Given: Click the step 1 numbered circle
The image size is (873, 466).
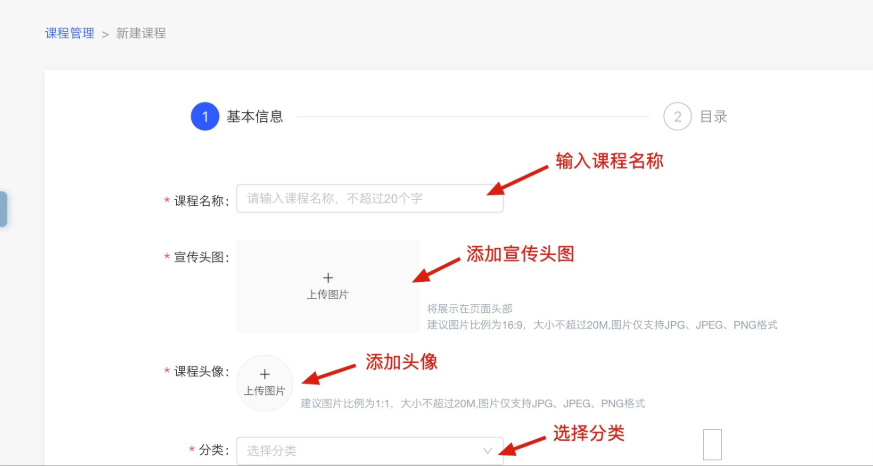Looking at the screenshot, I should click(x=205, y=117).
